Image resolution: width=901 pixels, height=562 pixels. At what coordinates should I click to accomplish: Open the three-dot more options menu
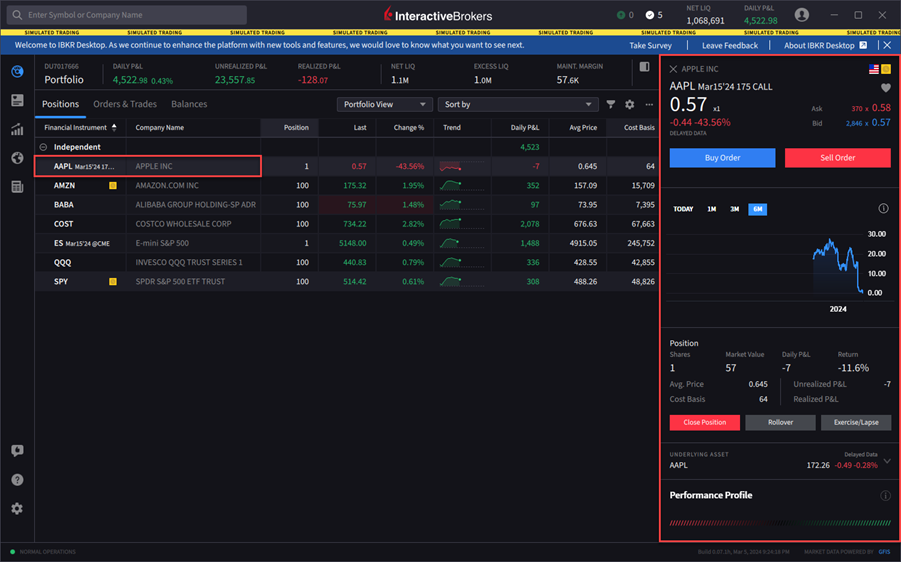[649, 104]
